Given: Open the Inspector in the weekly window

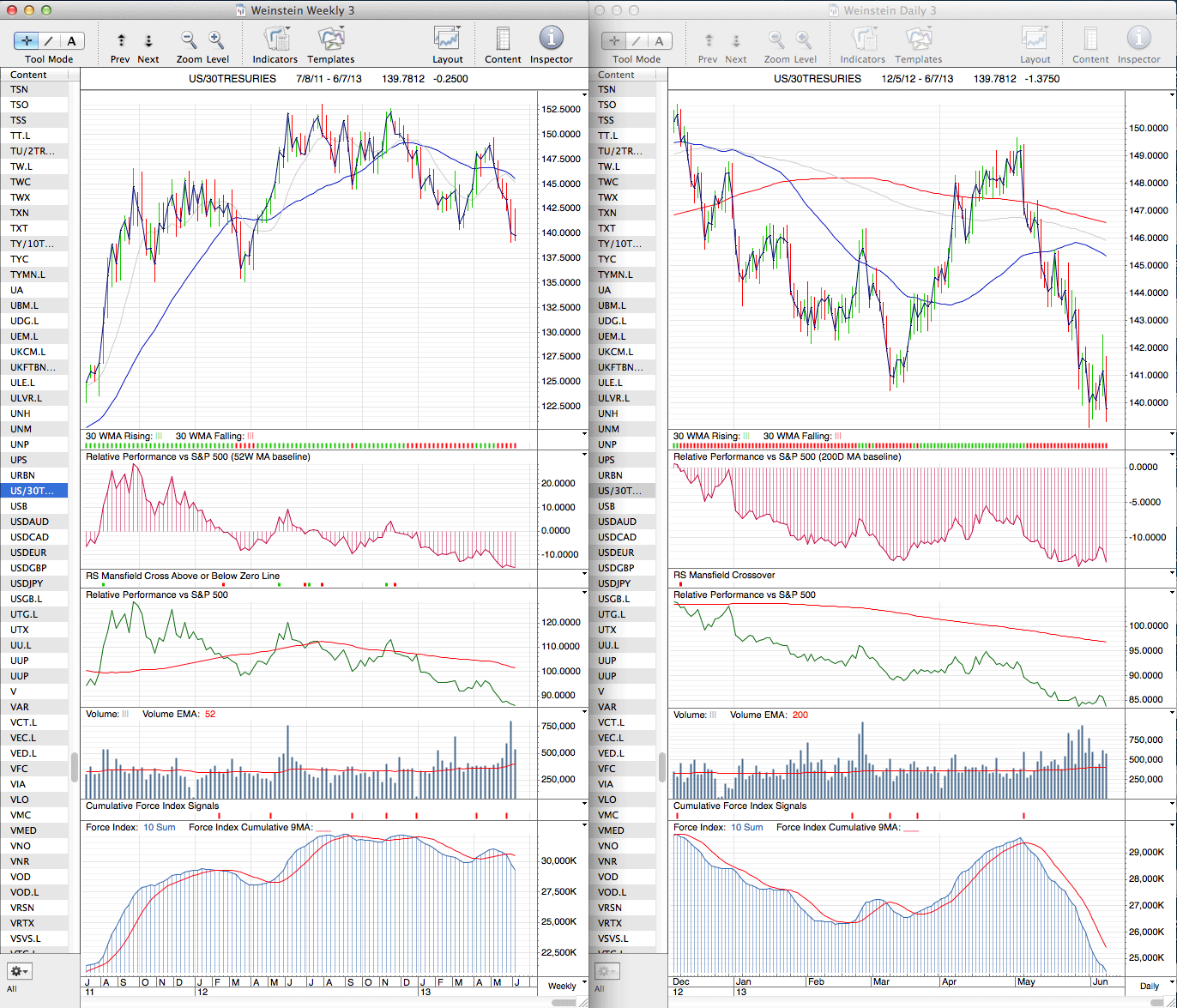Looking at the screenshot, I should click(x=551, y=39).
